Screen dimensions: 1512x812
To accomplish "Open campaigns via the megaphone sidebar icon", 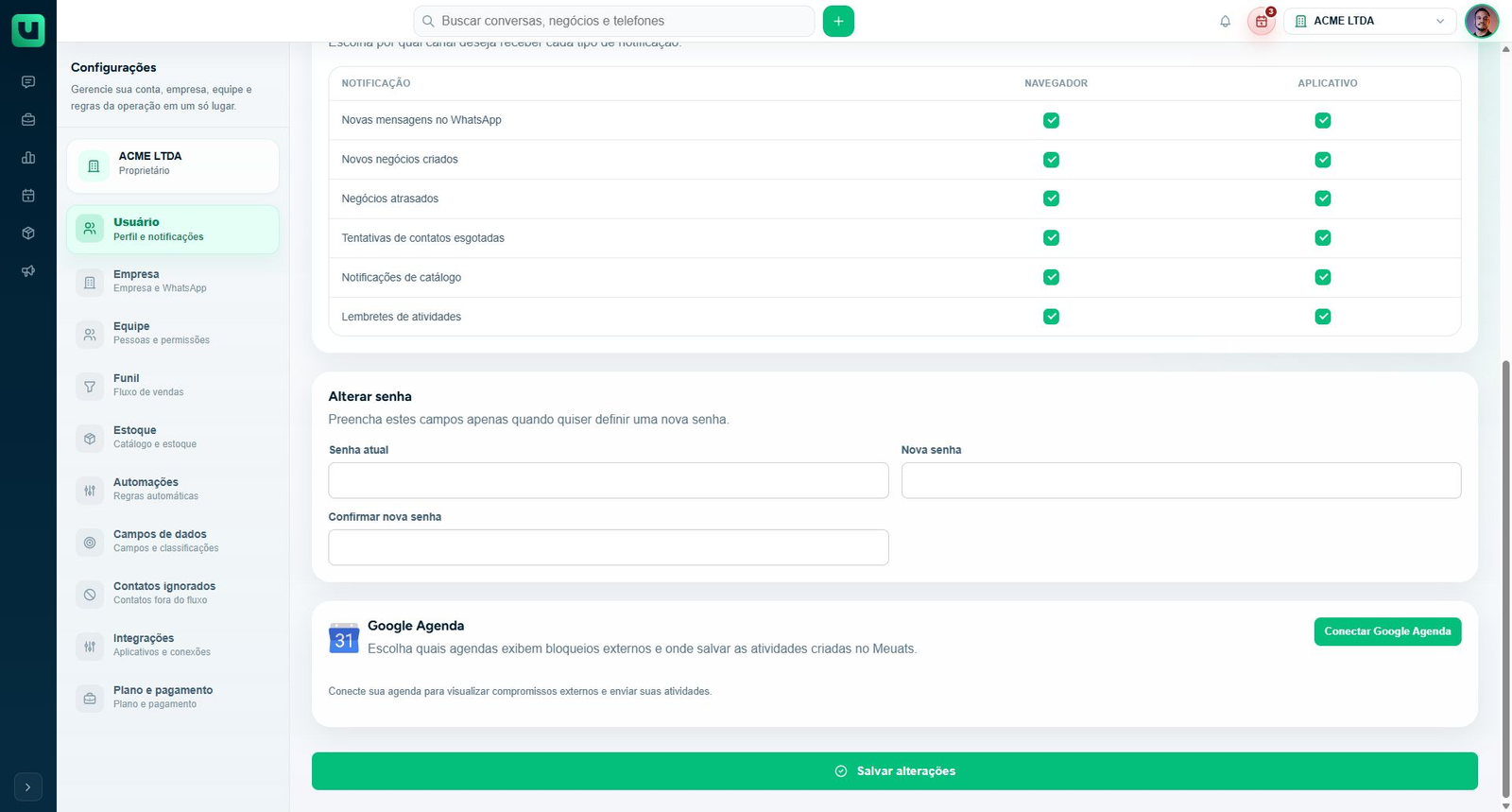I will 28,271.
